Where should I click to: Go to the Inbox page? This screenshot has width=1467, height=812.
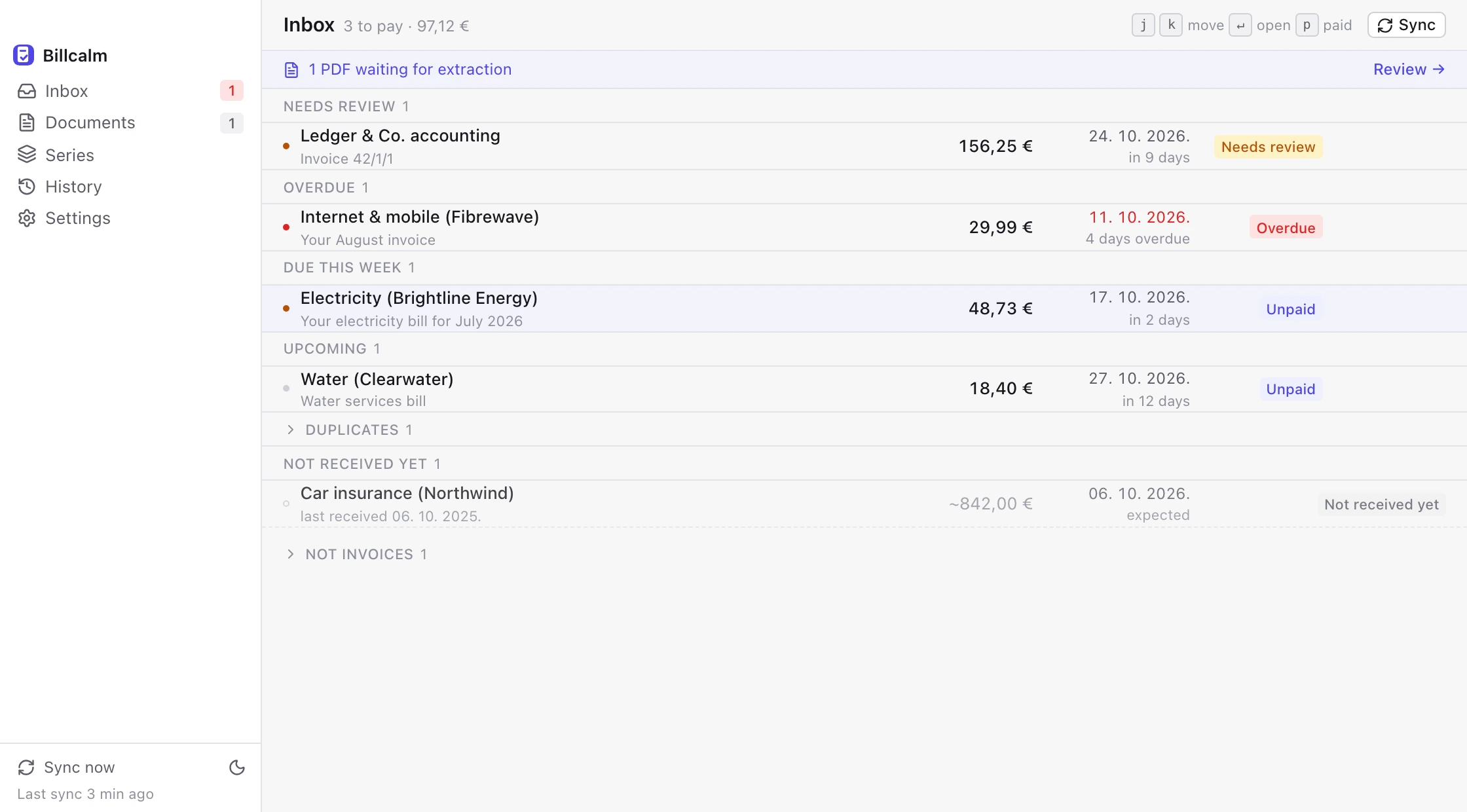point(130,91)
